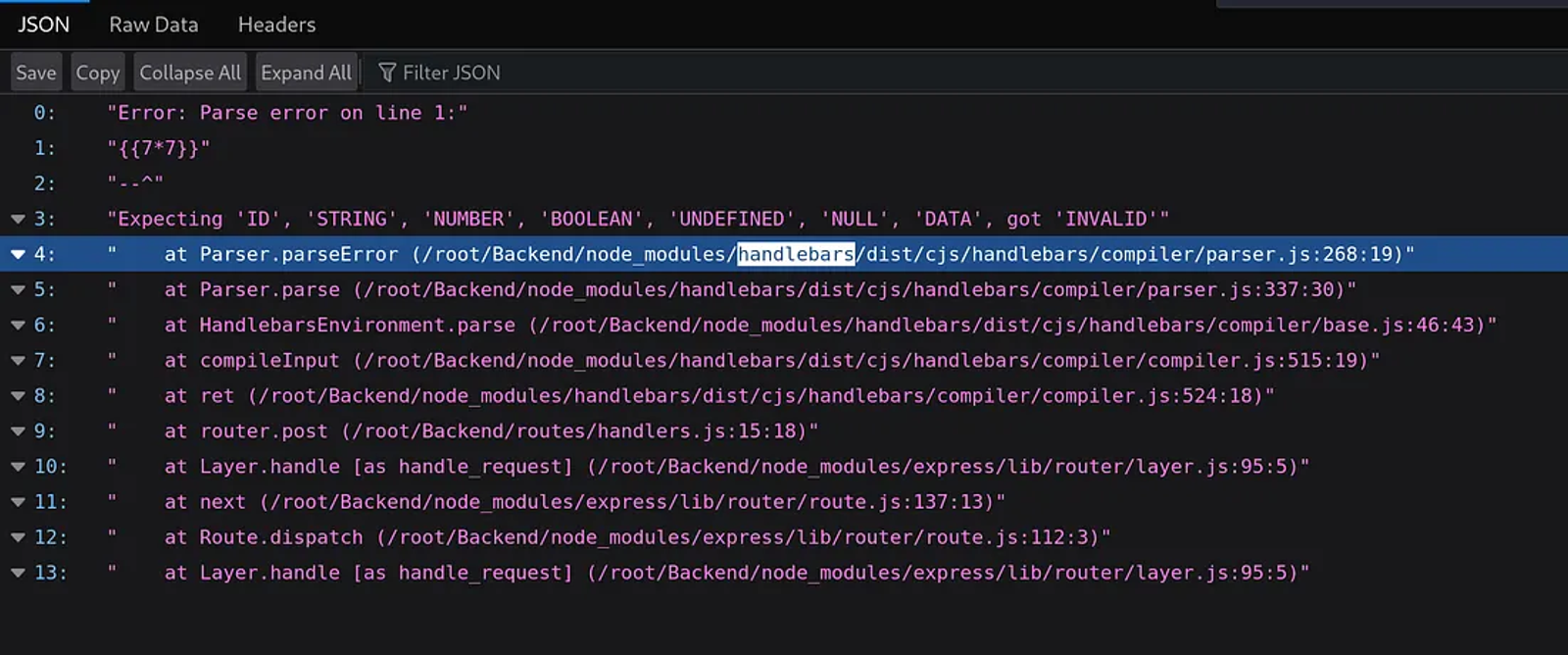The image size is (1568, 655).
Task: Select the "--^" pointer value
Action: (x=135, y=183)
